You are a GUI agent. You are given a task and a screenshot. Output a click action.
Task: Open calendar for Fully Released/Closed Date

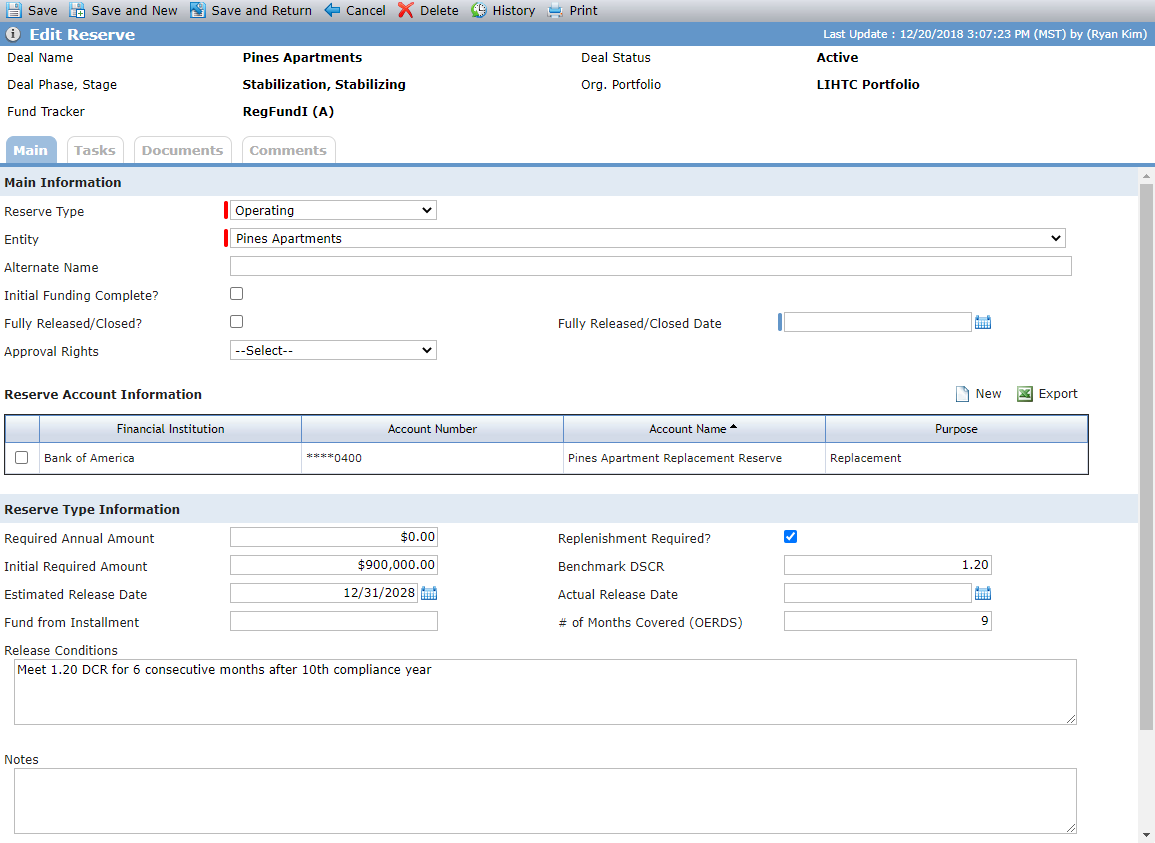[x=983, y=322]
